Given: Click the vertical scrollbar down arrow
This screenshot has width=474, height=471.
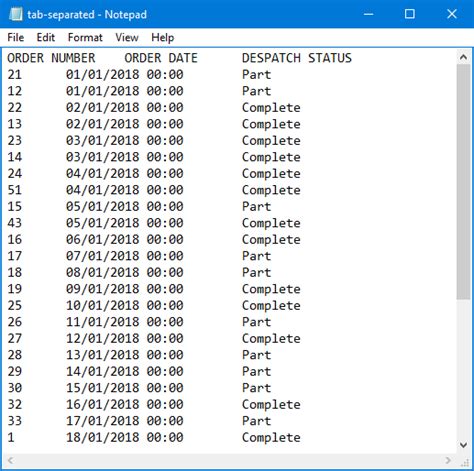Looking at the screenshot, I should 463,445.
